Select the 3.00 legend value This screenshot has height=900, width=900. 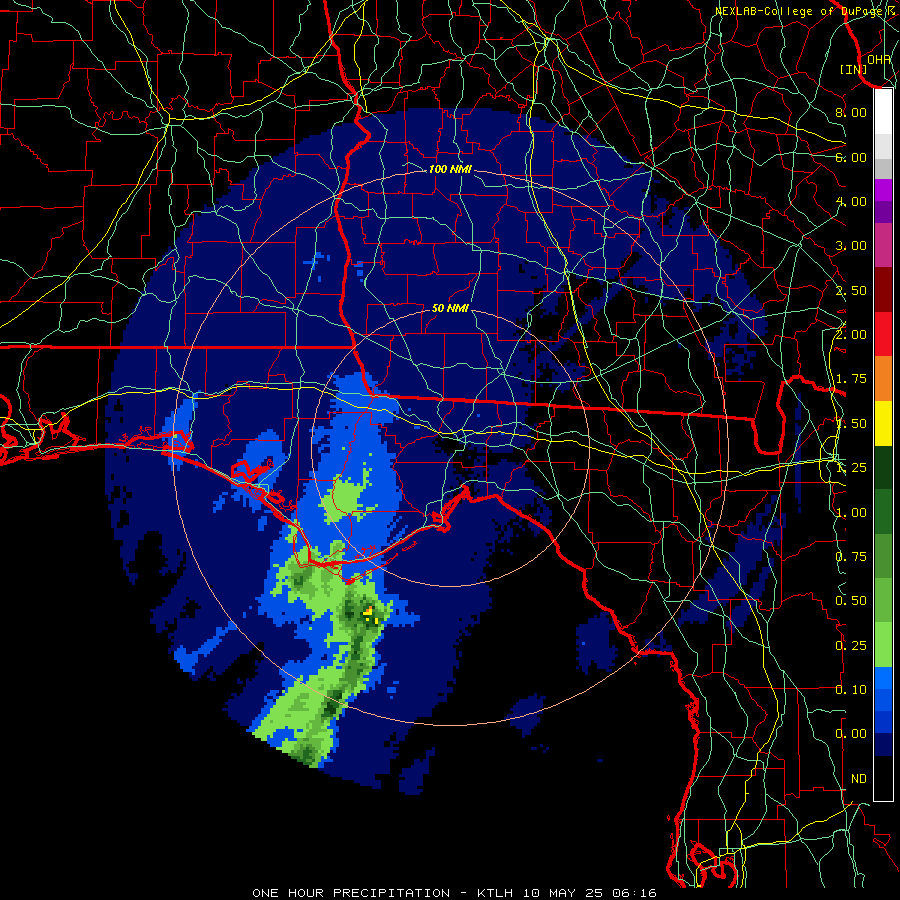click(x=850, y=246)
